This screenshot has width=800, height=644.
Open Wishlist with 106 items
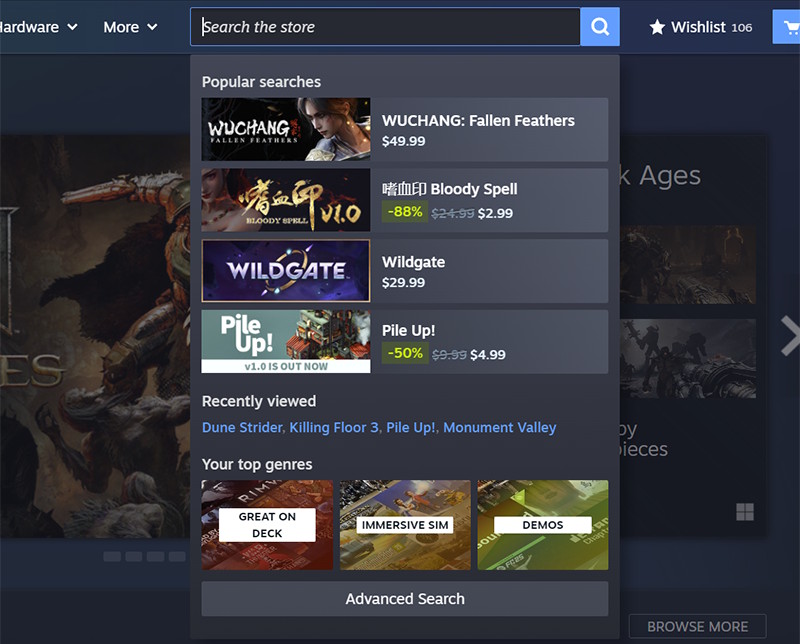(x=701, y=27)
